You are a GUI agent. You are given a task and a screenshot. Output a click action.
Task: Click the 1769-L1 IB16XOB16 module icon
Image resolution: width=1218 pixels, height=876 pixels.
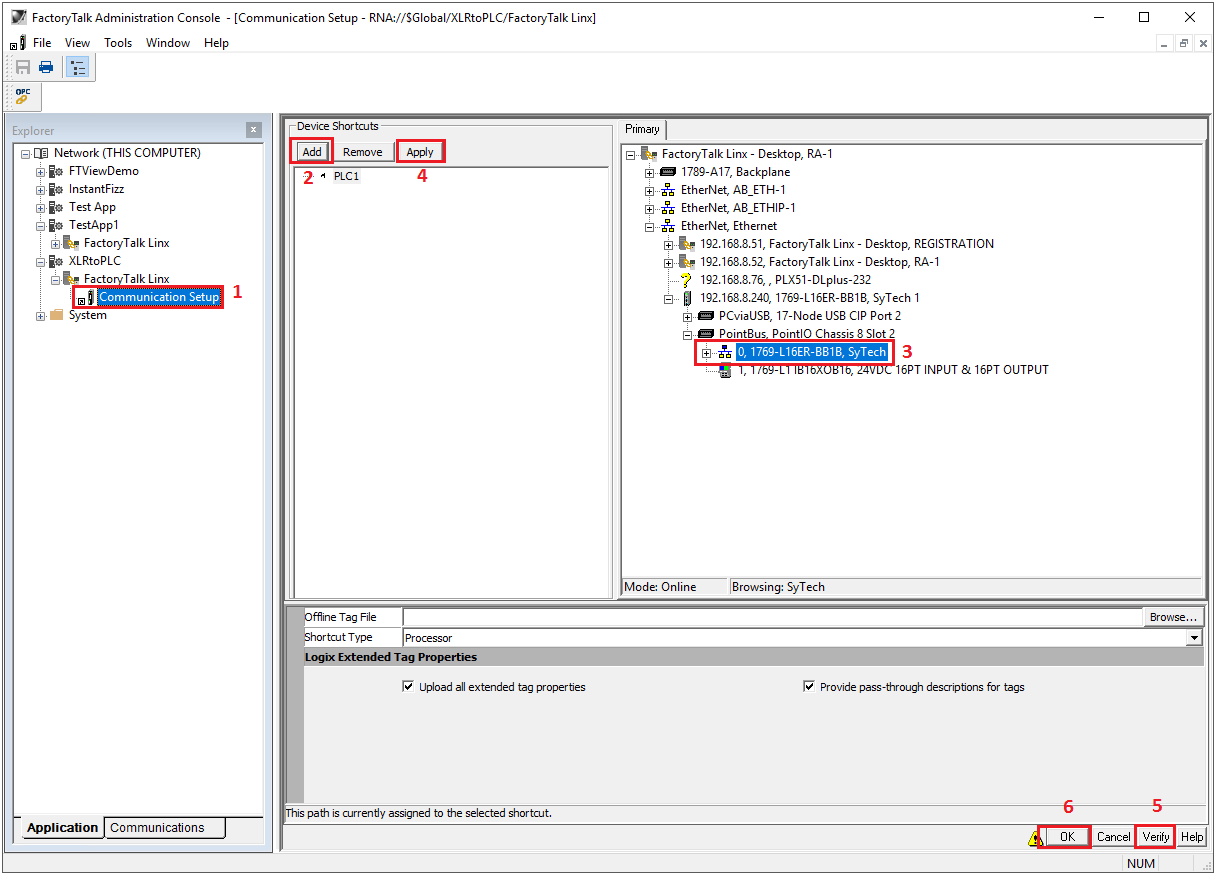coord(724,370)
